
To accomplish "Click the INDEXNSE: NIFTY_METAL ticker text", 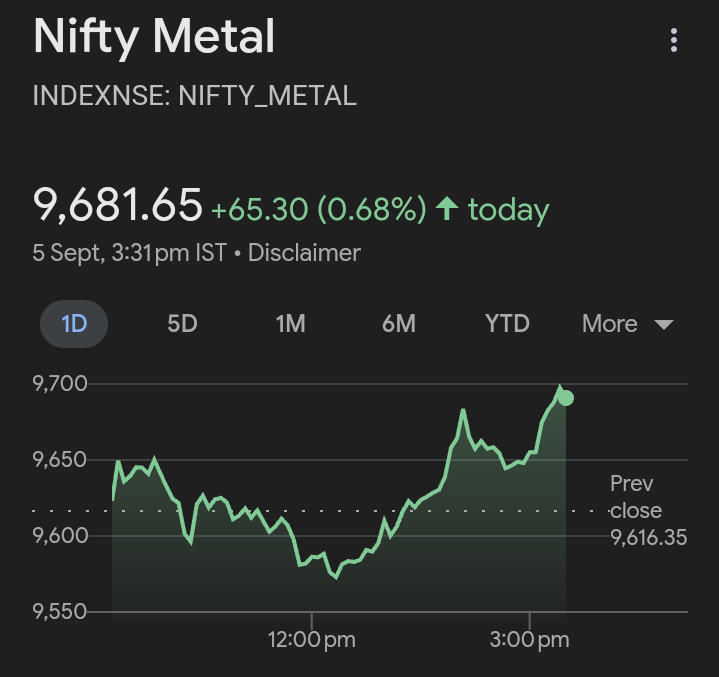I will [x=195, y=96].
